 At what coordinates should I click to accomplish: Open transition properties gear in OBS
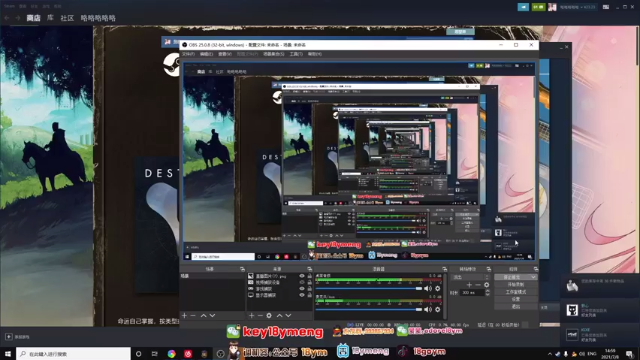coord(487,284)
